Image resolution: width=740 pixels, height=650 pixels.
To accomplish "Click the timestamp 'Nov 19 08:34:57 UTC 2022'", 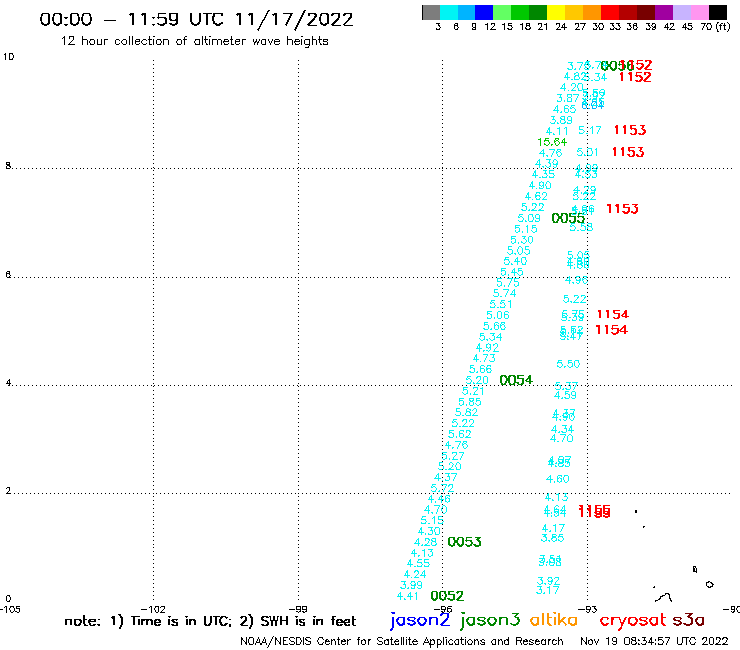I will pos(654,641).
